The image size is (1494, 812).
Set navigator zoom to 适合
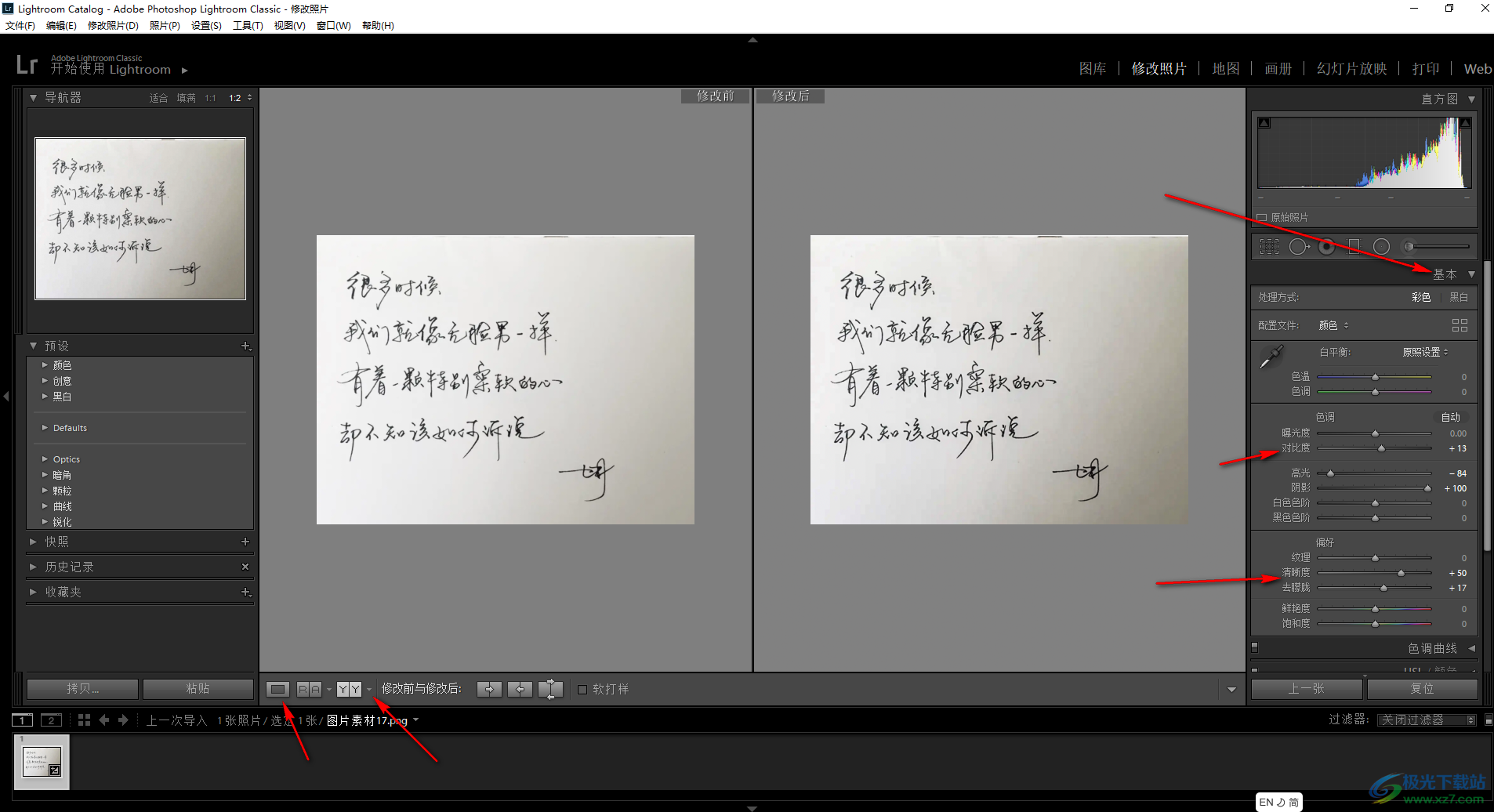tap(158, 98)
